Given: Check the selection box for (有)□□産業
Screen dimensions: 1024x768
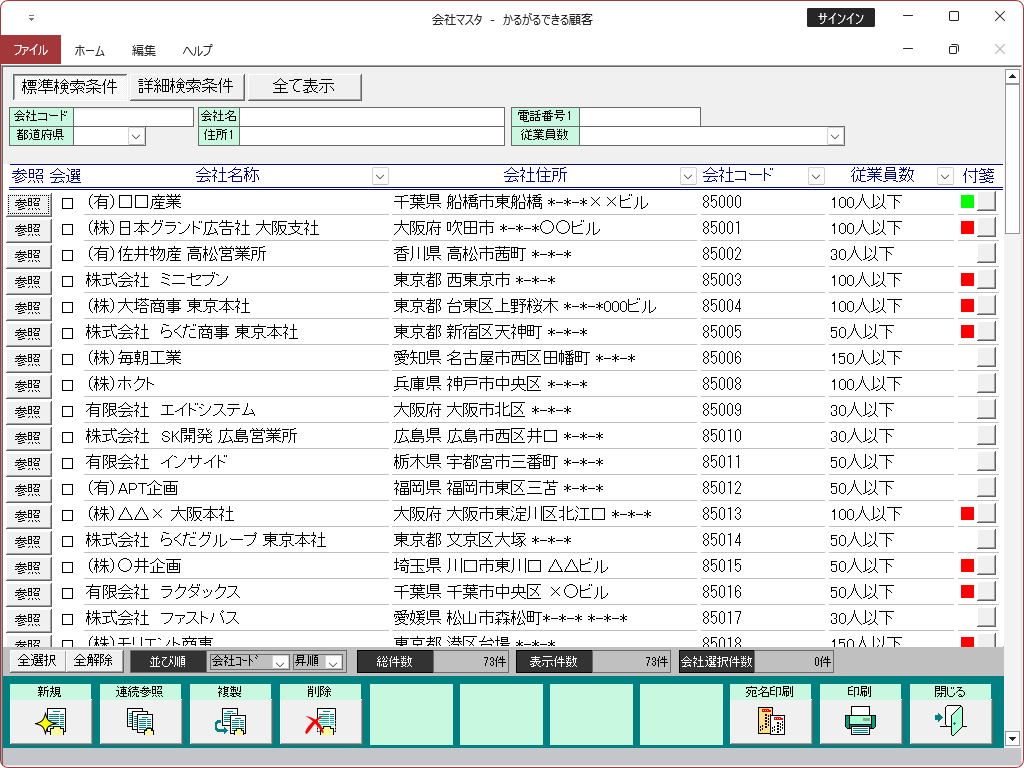Looking at the screenshot, I should (68, 203).
